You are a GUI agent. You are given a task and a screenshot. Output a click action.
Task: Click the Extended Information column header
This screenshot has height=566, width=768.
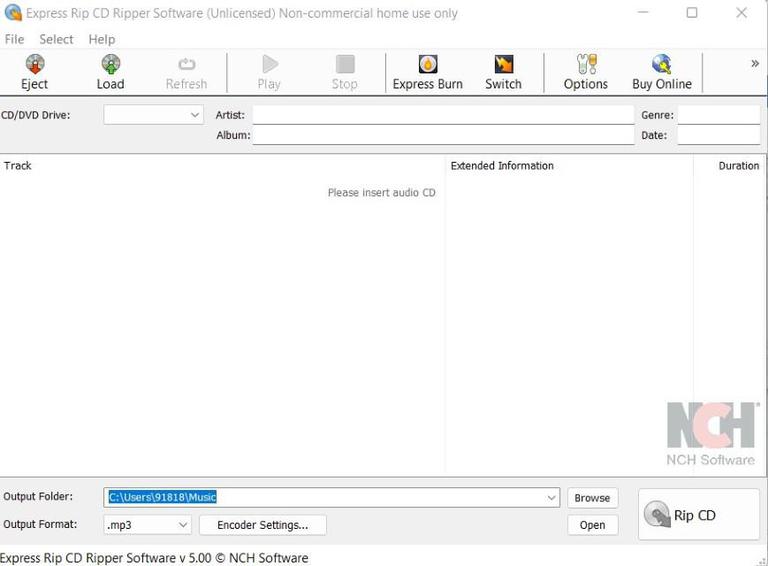click(x=502, y=165)
